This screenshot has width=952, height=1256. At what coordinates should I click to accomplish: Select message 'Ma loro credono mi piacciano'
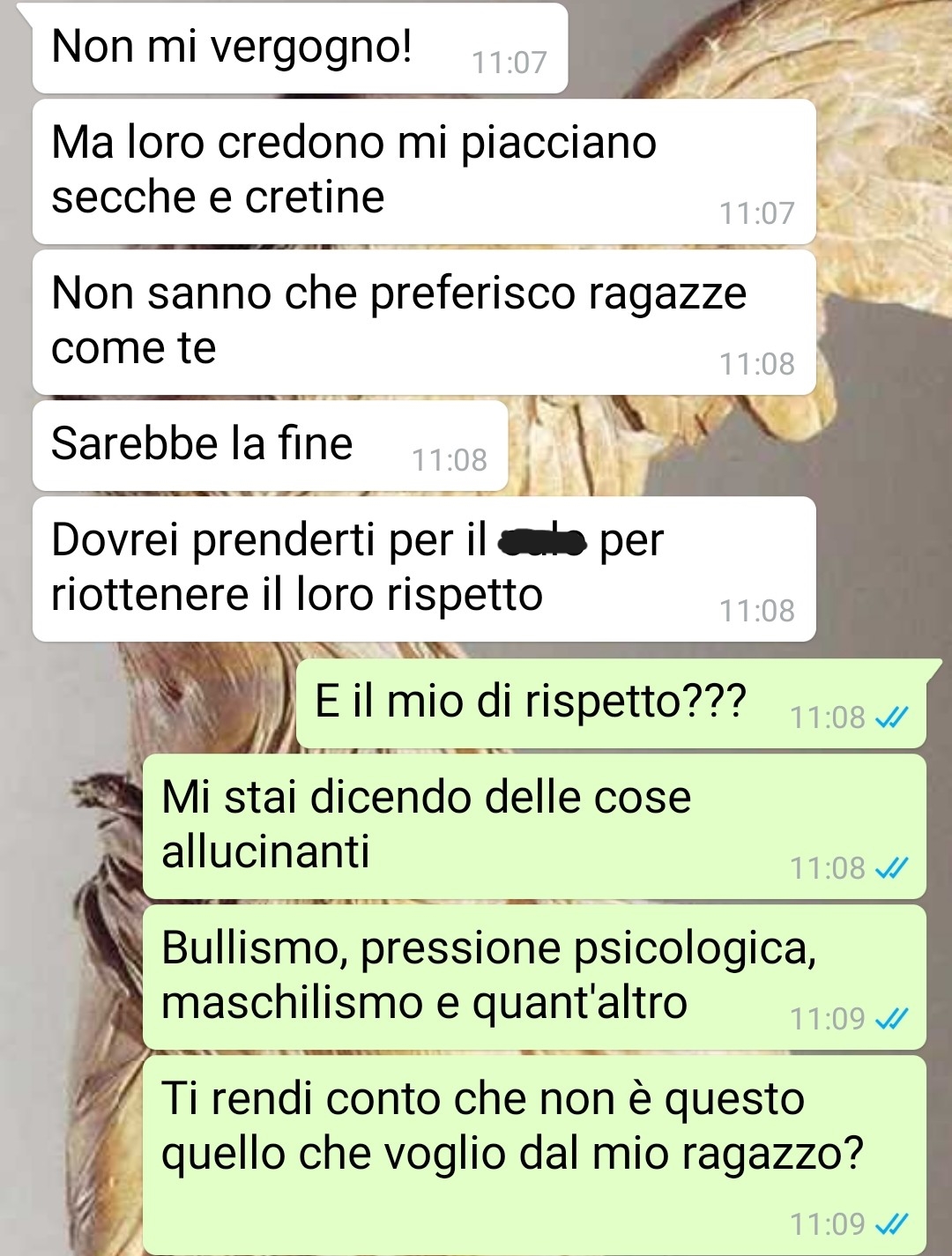click(424, 171)
